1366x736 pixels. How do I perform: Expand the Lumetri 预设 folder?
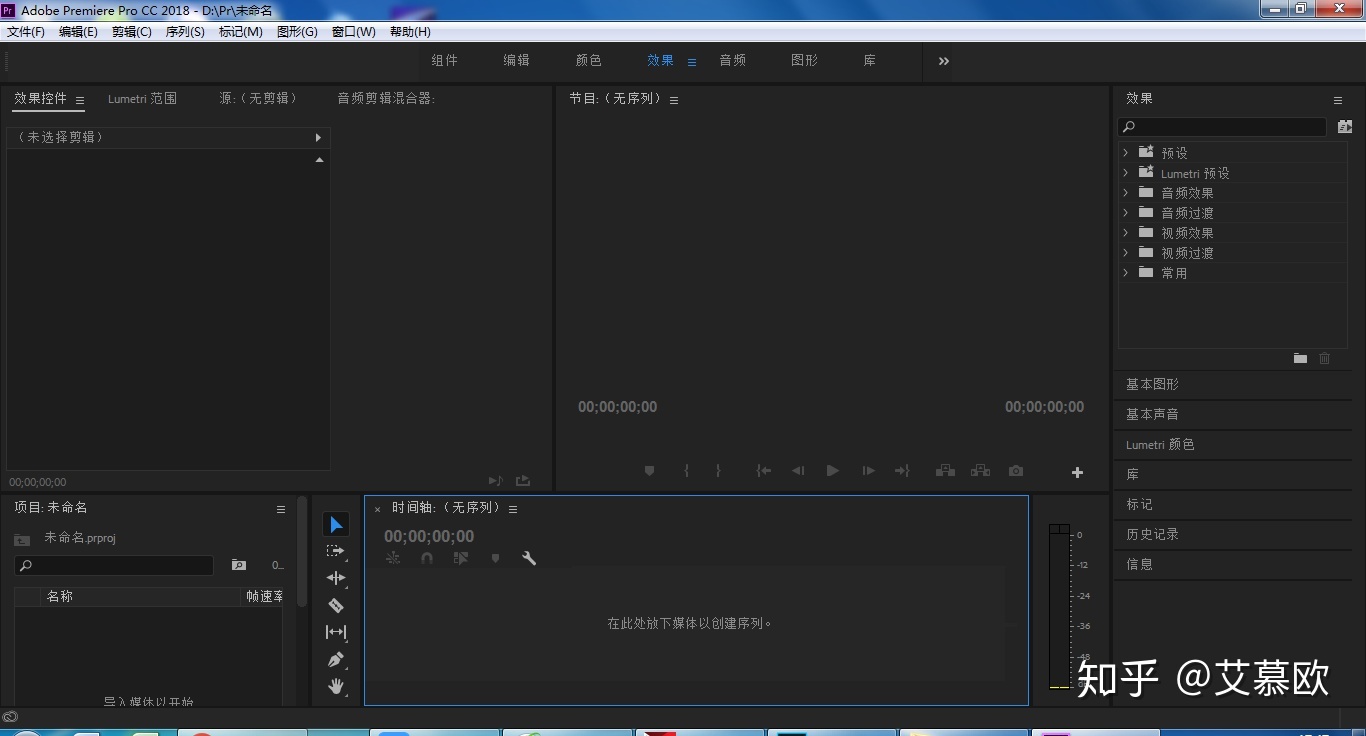(1125, 173)
